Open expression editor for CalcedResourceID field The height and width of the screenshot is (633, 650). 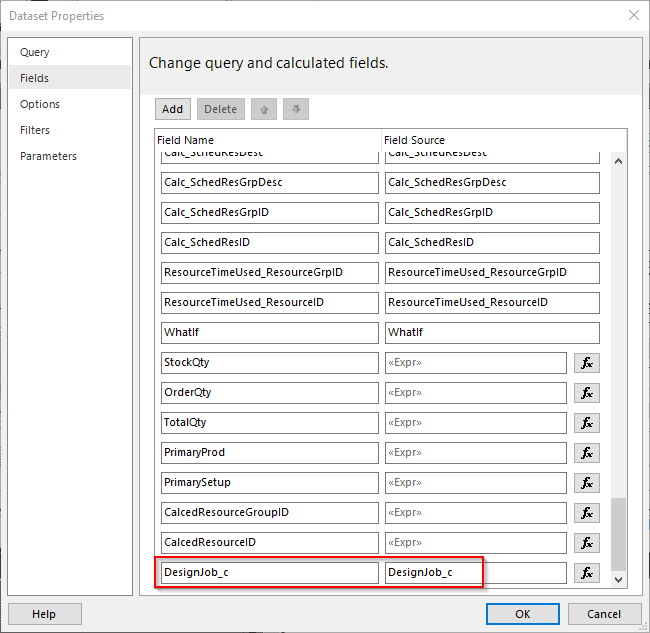click(587, 543)
